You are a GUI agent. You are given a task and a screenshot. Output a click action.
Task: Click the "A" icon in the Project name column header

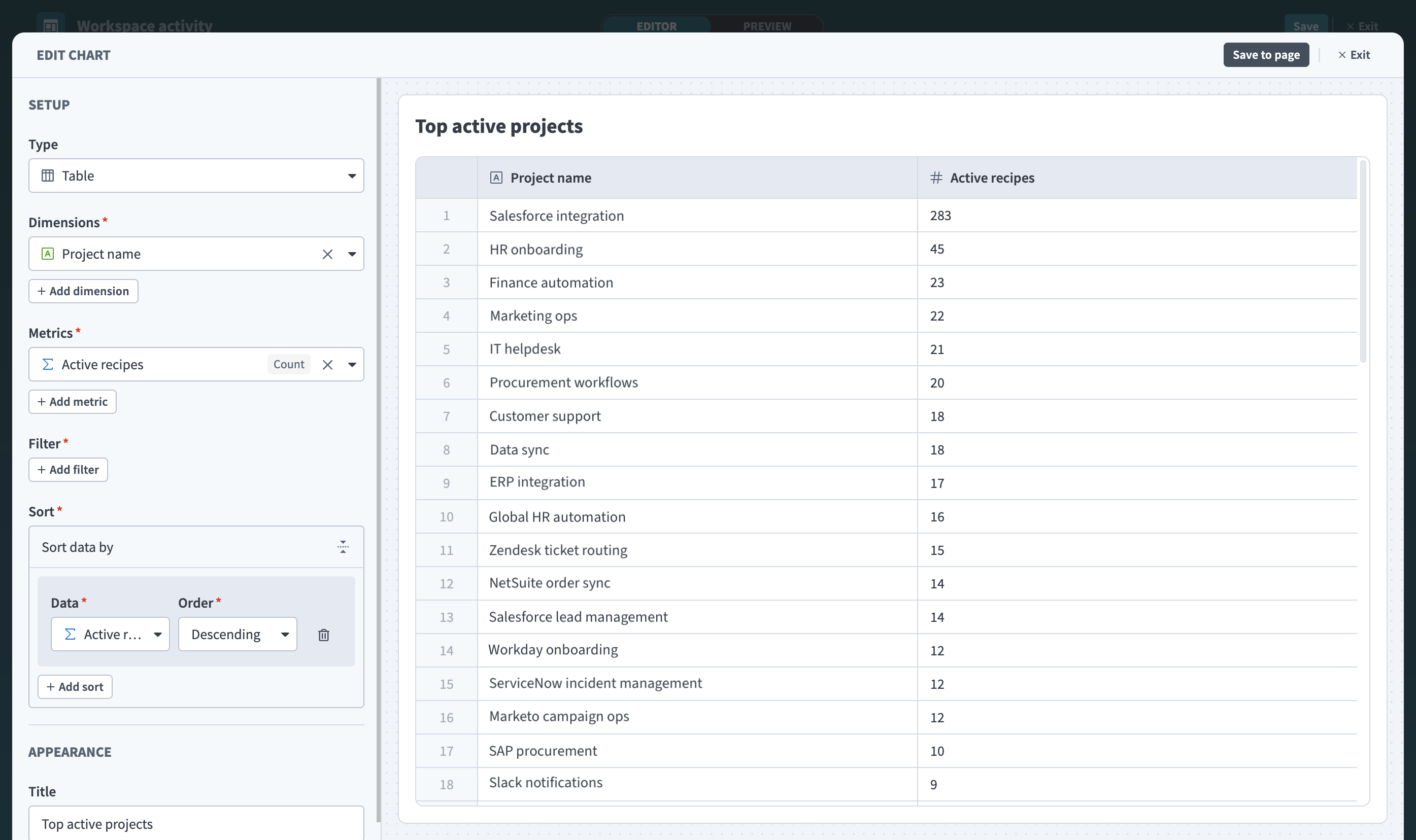pyautogui.click(x=496, y=177)
